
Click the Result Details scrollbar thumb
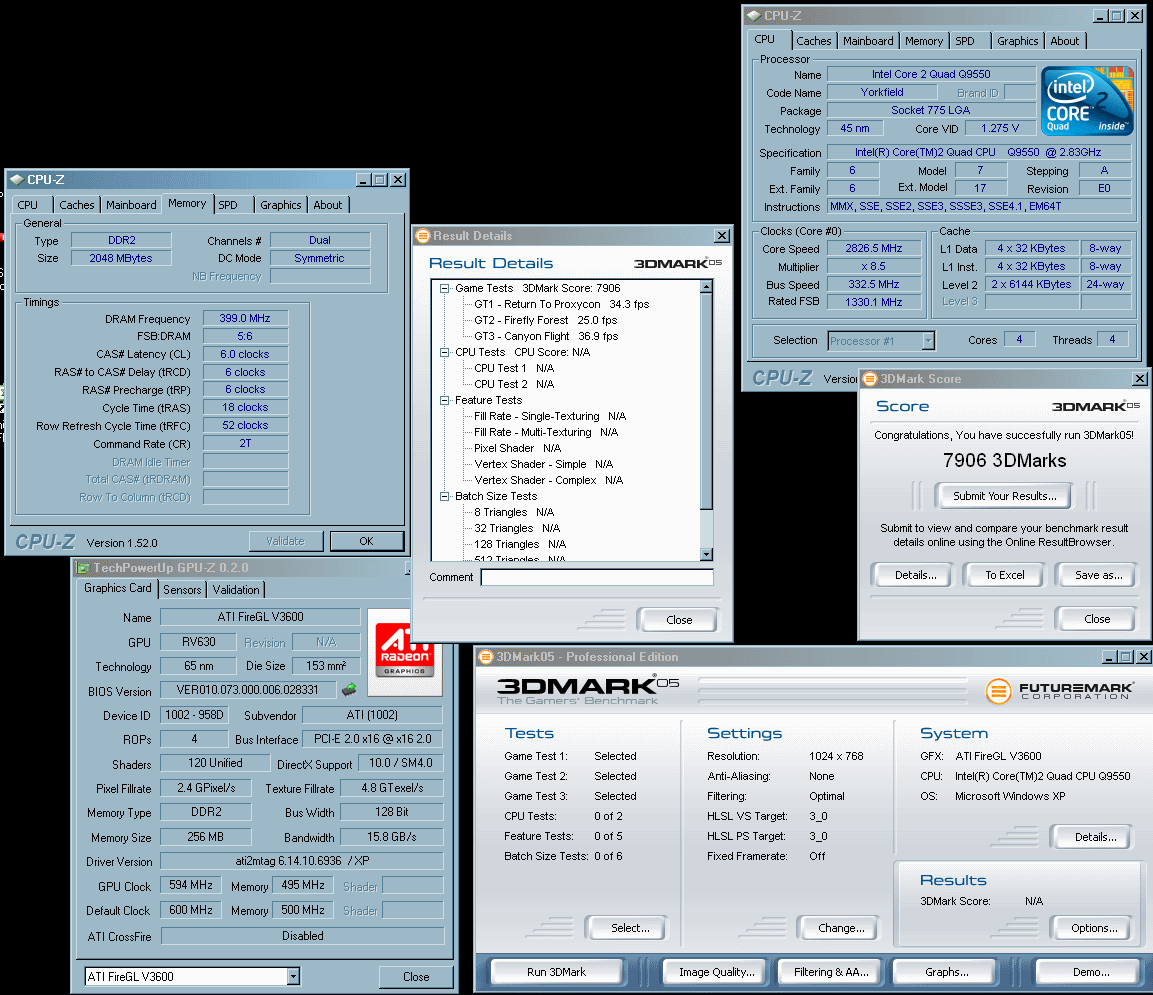707,401
